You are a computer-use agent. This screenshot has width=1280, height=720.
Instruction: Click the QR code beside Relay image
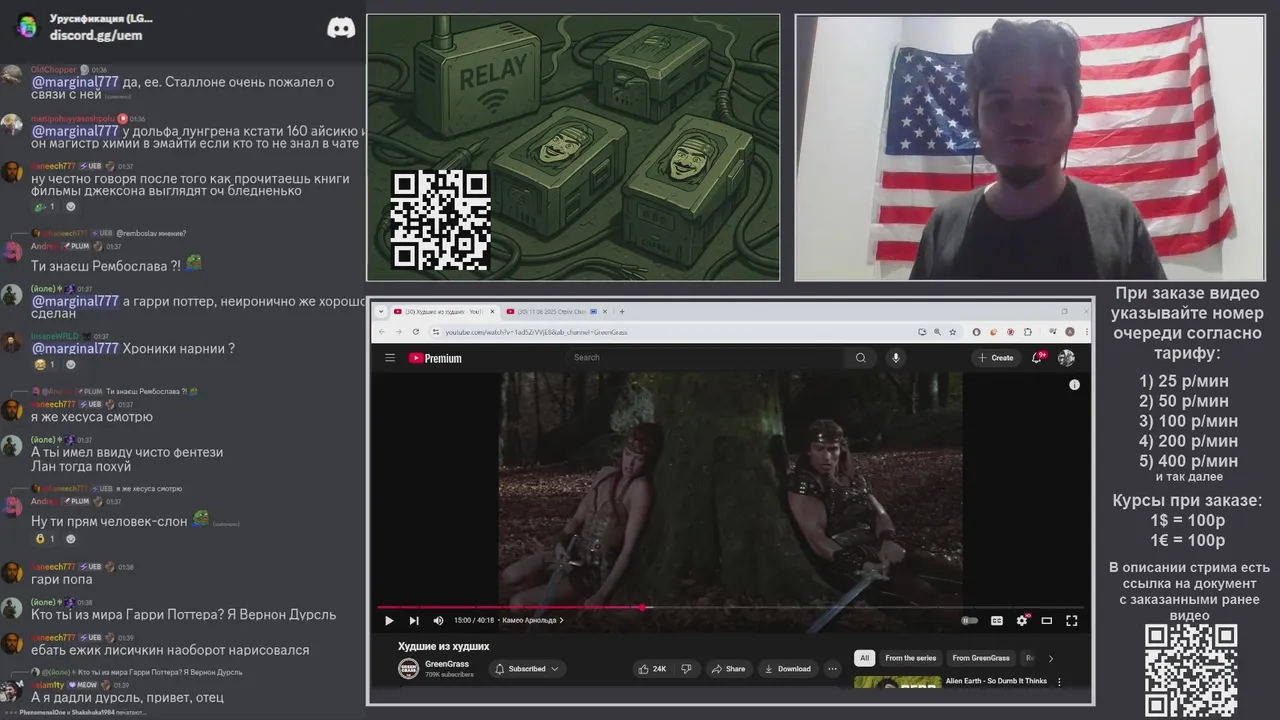tap(440, 220)
